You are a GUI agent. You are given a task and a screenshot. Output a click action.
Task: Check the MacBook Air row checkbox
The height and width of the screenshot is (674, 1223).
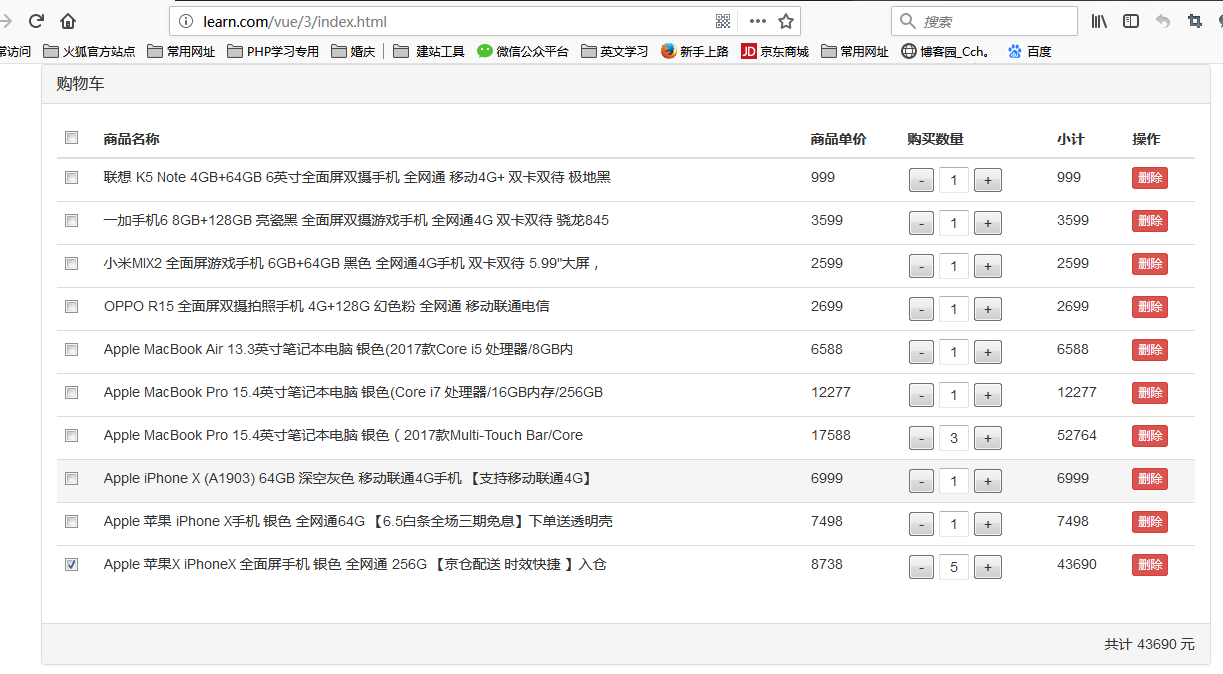pyautogui.click(x=71, y=349)
